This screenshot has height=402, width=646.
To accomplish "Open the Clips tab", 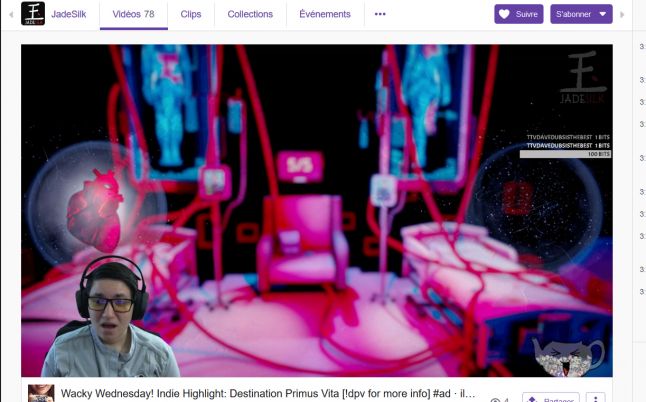I will tap(190, 14).
